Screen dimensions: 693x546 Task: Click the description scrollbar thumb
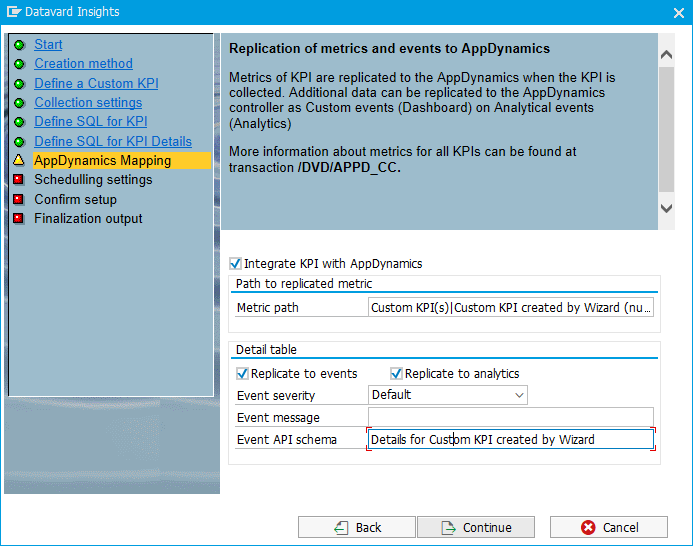click(666, 129)
